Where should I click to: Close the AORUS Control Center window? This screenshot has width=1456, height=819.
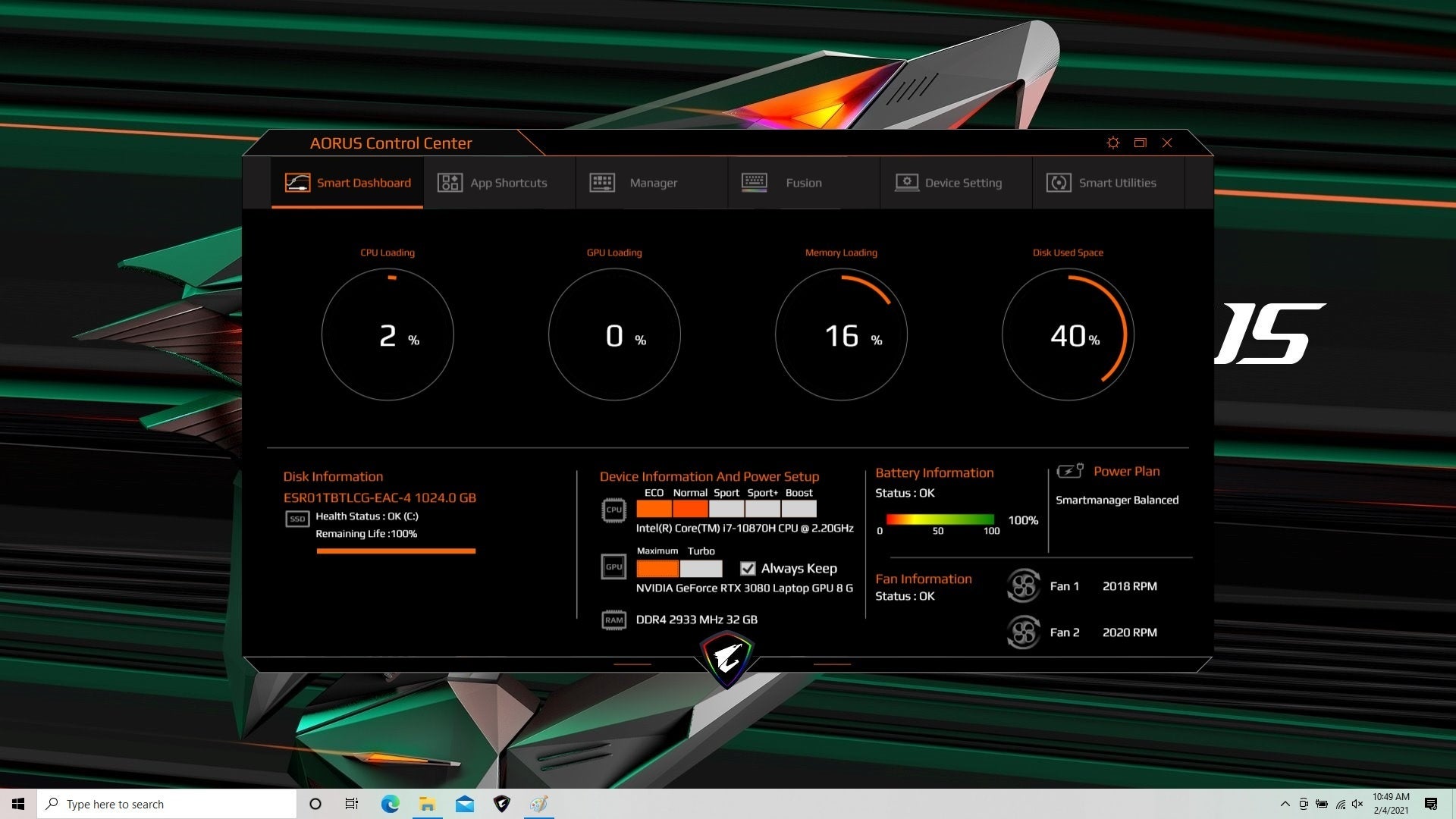pyautogui.click(x=1167, y=143)
